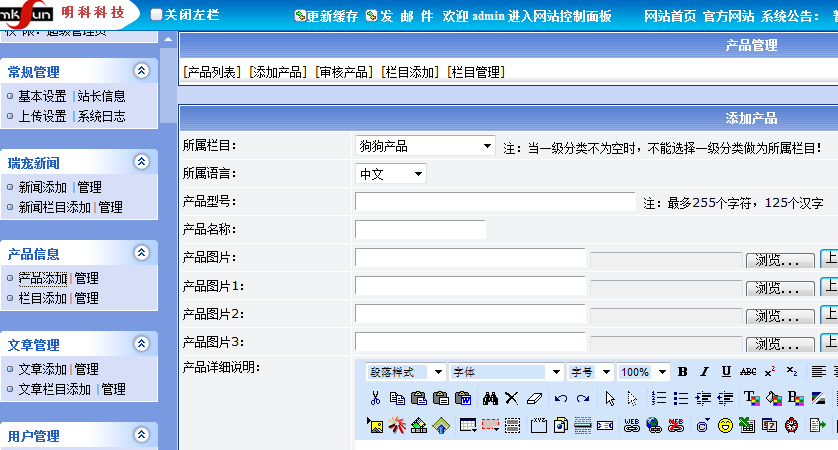The image size is (838, 450).
Task: Click the Insert Flash icon
Action: pos(397,425)
